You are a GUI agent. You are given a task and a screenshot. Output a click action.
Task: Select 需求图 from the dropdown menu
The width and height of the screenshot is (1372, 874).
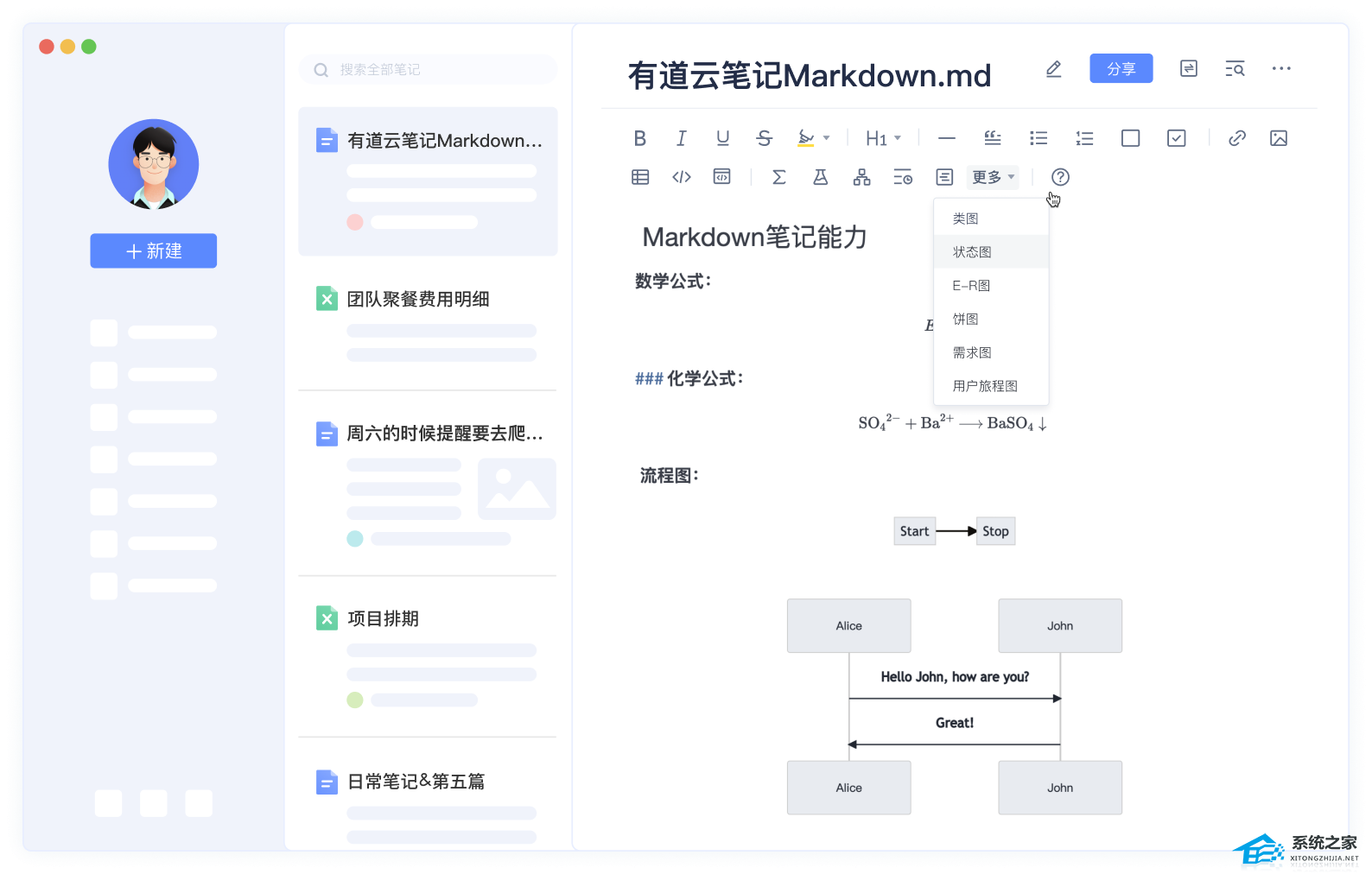click(991, 352)
